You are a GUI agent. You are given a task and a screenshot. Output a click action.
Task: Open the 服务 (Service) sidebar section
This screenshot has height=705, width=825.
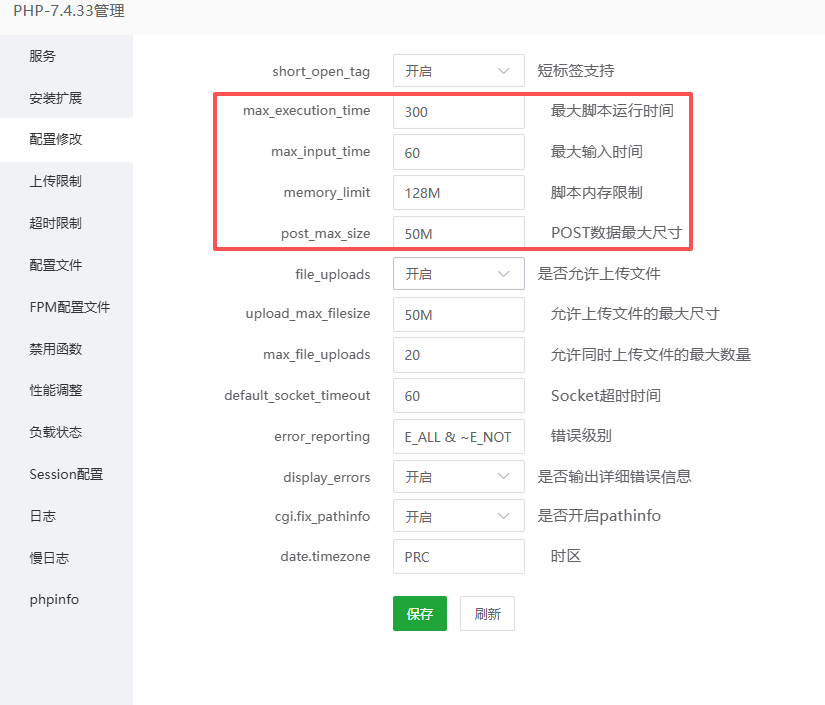[41, 56]
